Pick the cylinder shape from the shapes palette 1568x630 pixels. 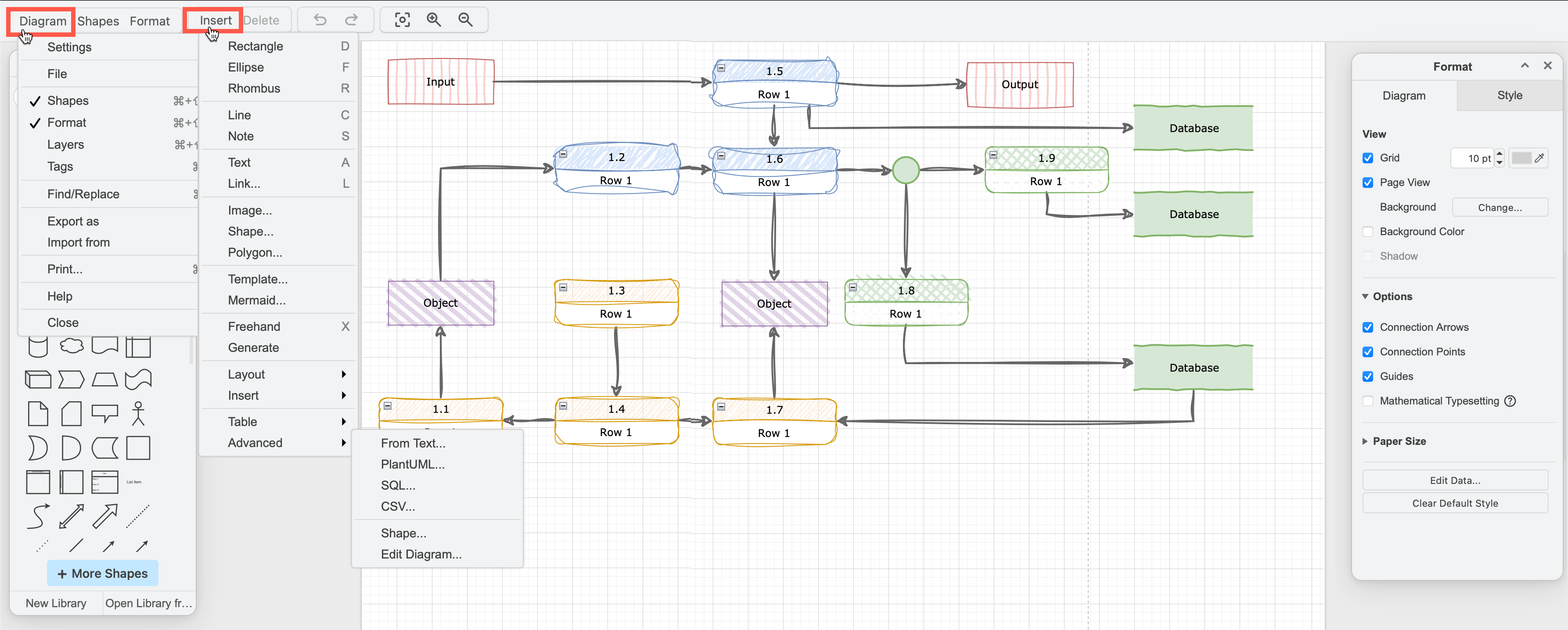[38, 347]
